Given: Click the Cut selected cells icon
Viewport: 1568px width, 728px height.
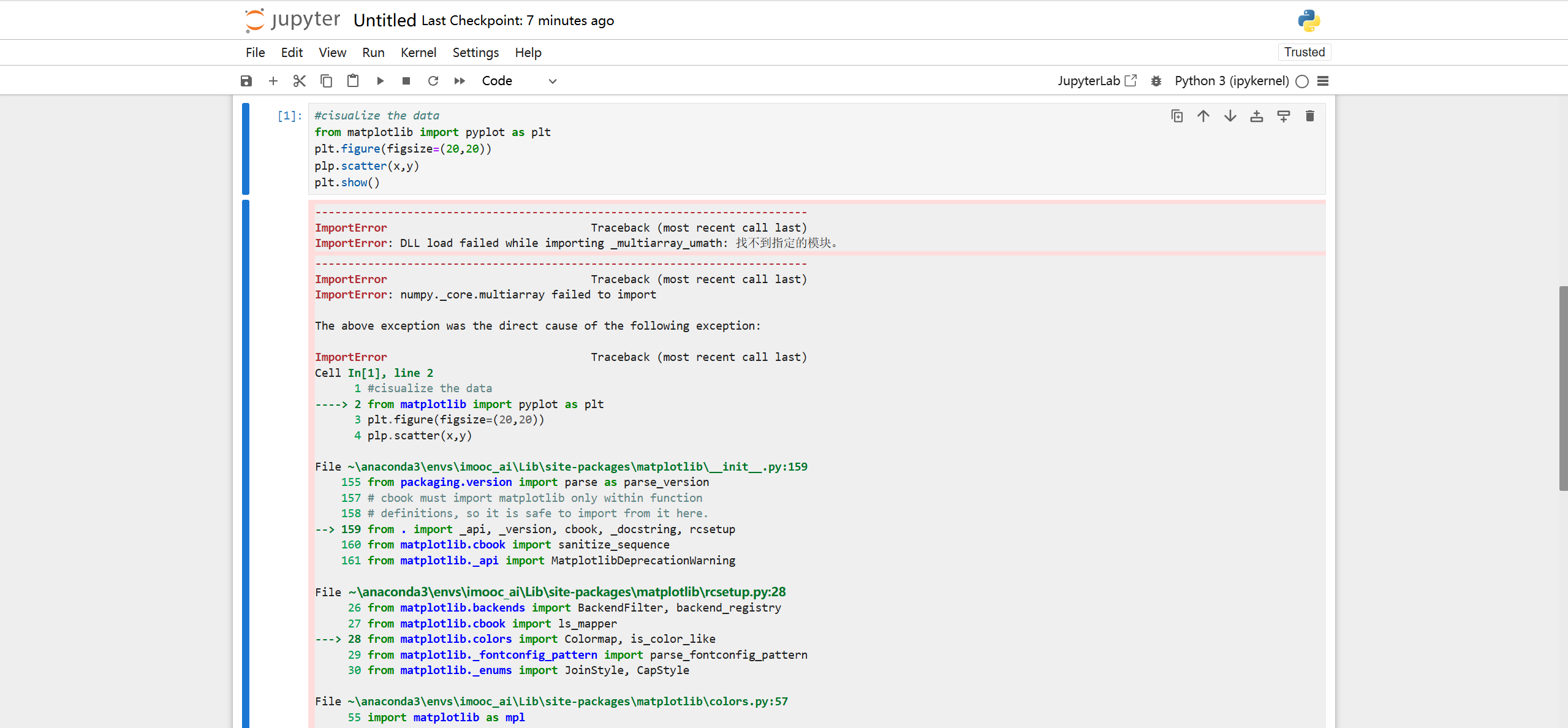Looking at the screenshot, I should [x=299, y=81].
